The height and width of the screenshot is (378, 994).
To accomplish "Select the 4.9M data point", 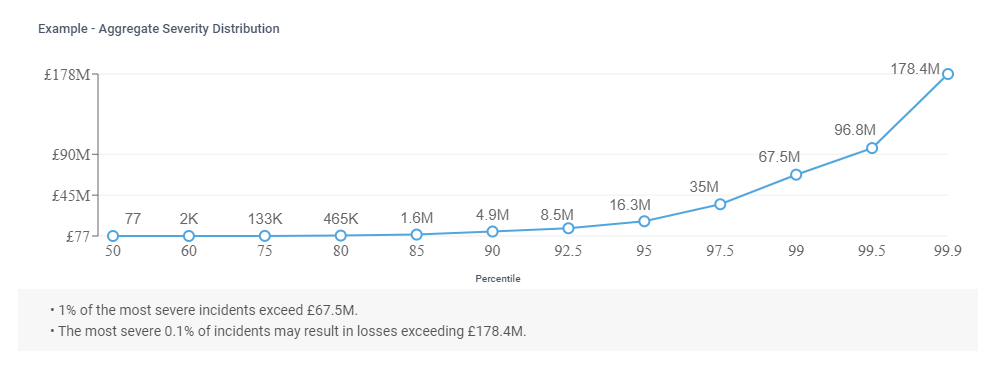I will pos(493,231).
